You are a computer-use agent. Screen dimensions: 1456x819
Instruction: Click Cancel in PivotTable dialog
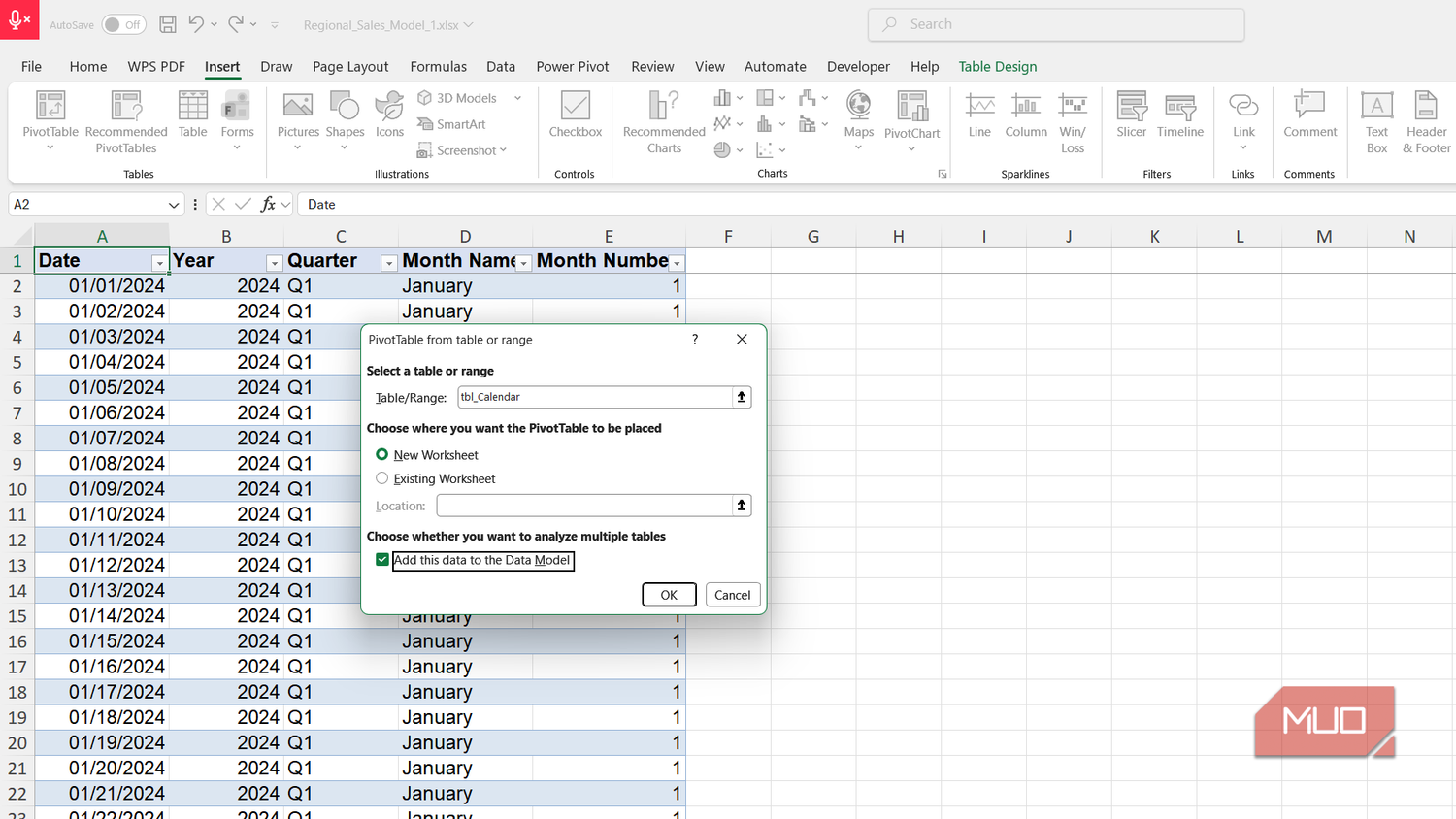click(733, 595)
